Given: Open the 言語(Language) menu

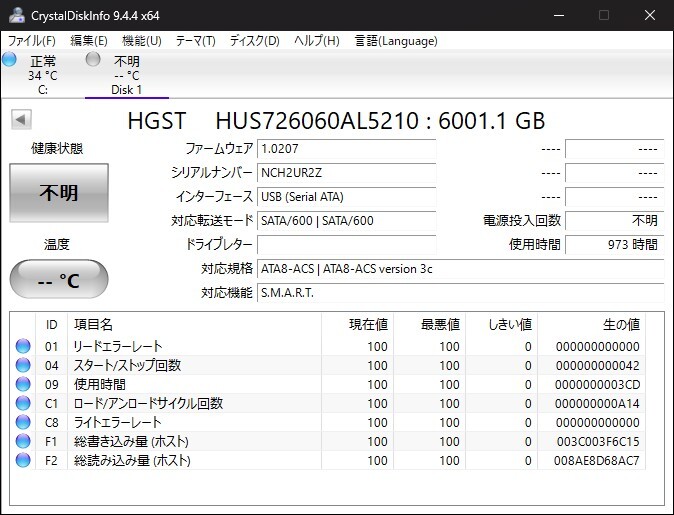Looking at the screenshot, I should (396, 41).
